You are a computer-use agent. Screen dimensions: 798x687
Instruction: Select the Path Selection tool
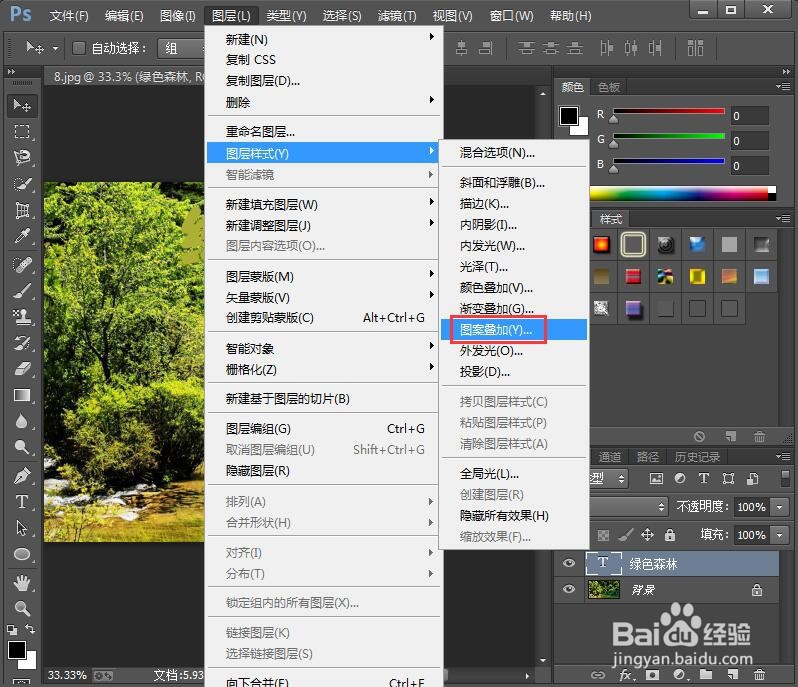(x=22, y=528)
